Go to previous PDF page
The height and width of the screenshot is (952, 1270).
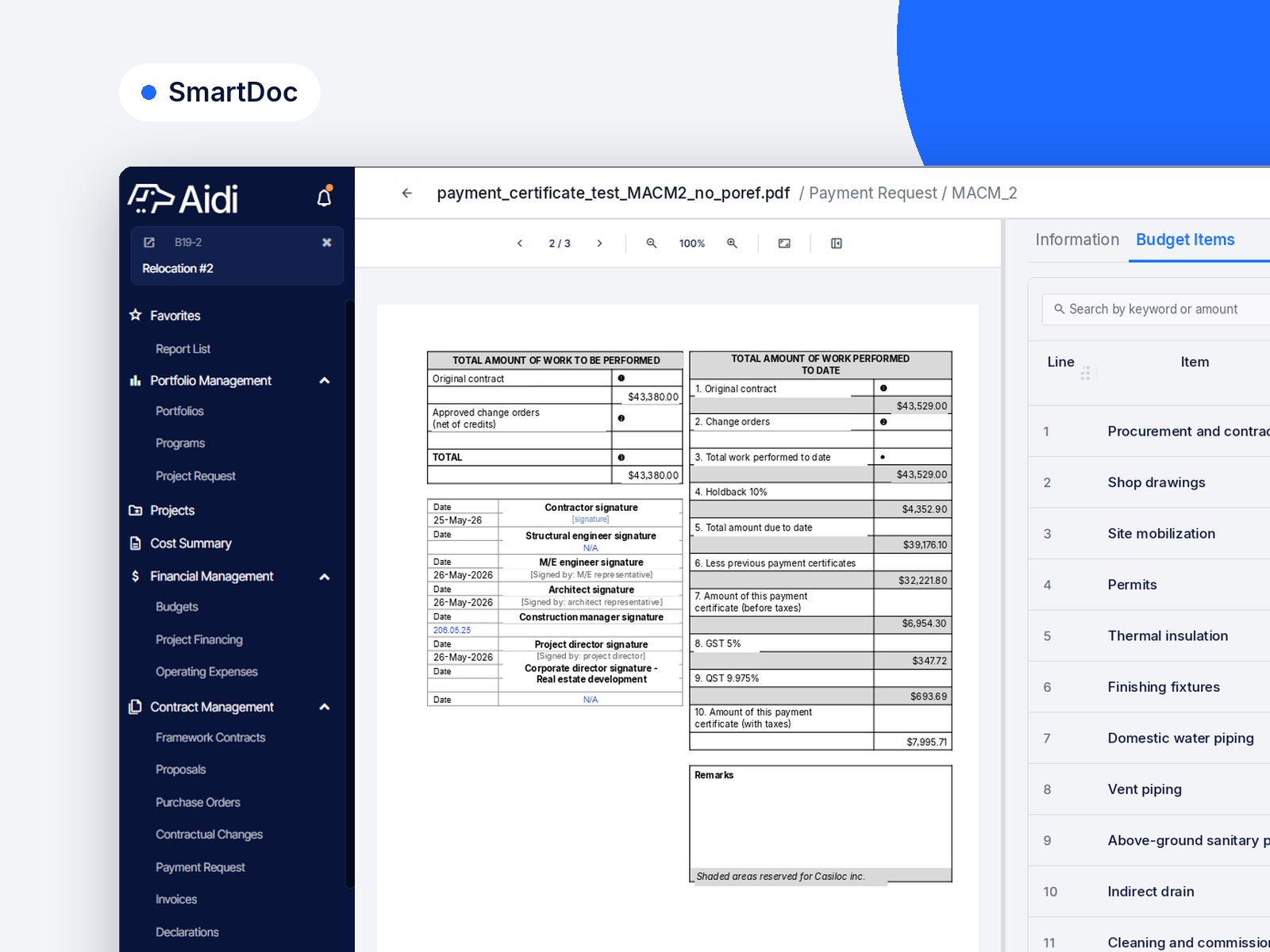520,244
